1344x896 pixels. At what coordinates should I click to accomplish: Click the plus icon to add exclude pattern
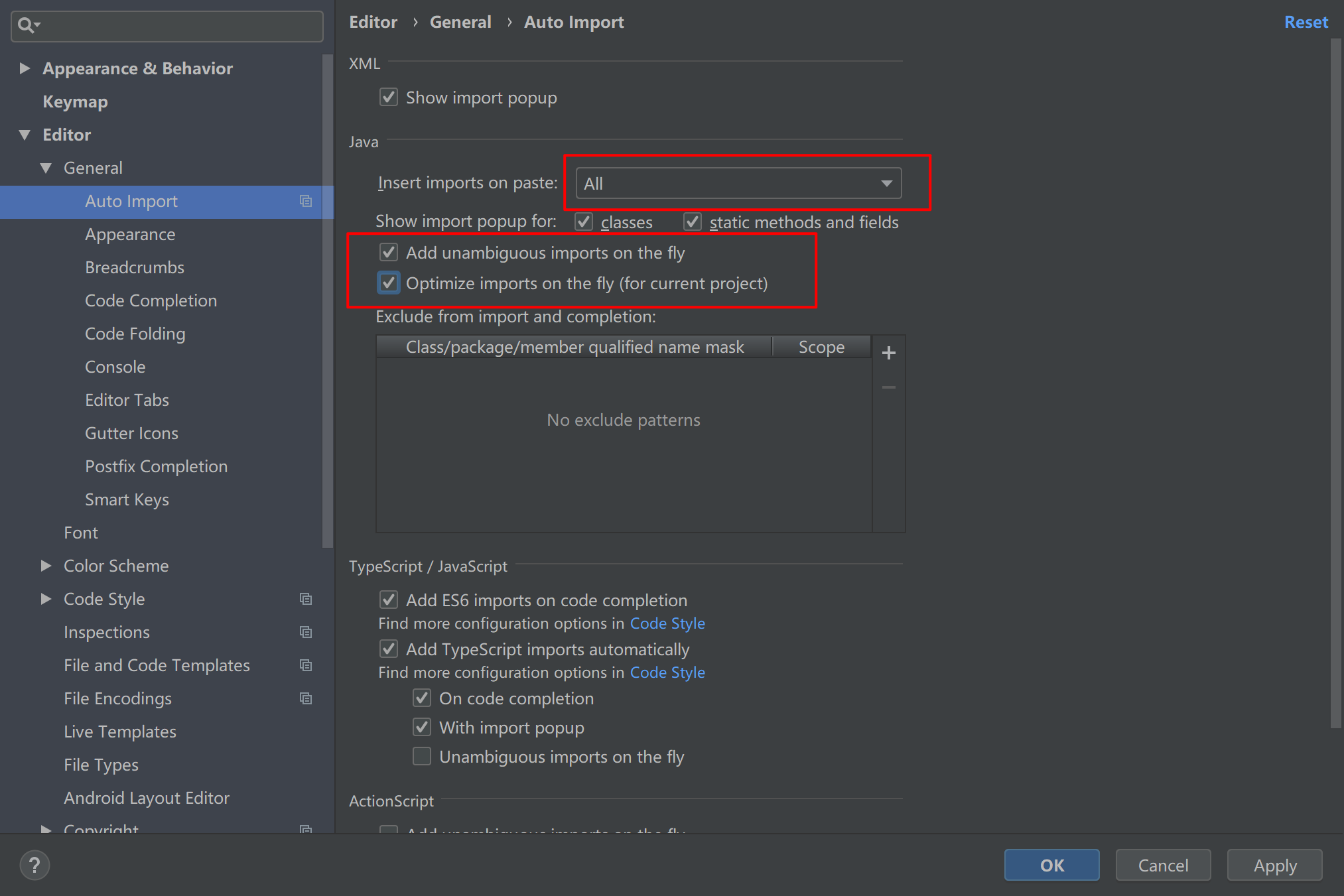(x=888, y=353)
